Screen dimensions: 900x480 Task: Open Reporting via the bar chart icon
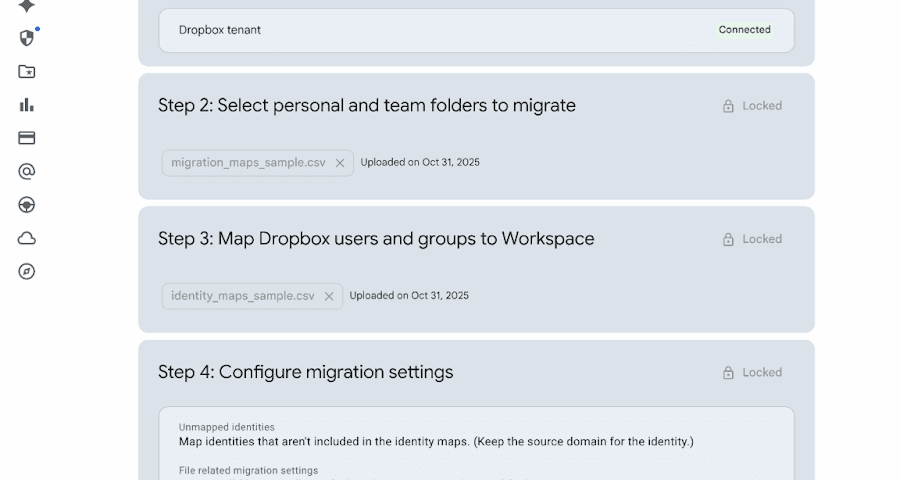(27, 105)
